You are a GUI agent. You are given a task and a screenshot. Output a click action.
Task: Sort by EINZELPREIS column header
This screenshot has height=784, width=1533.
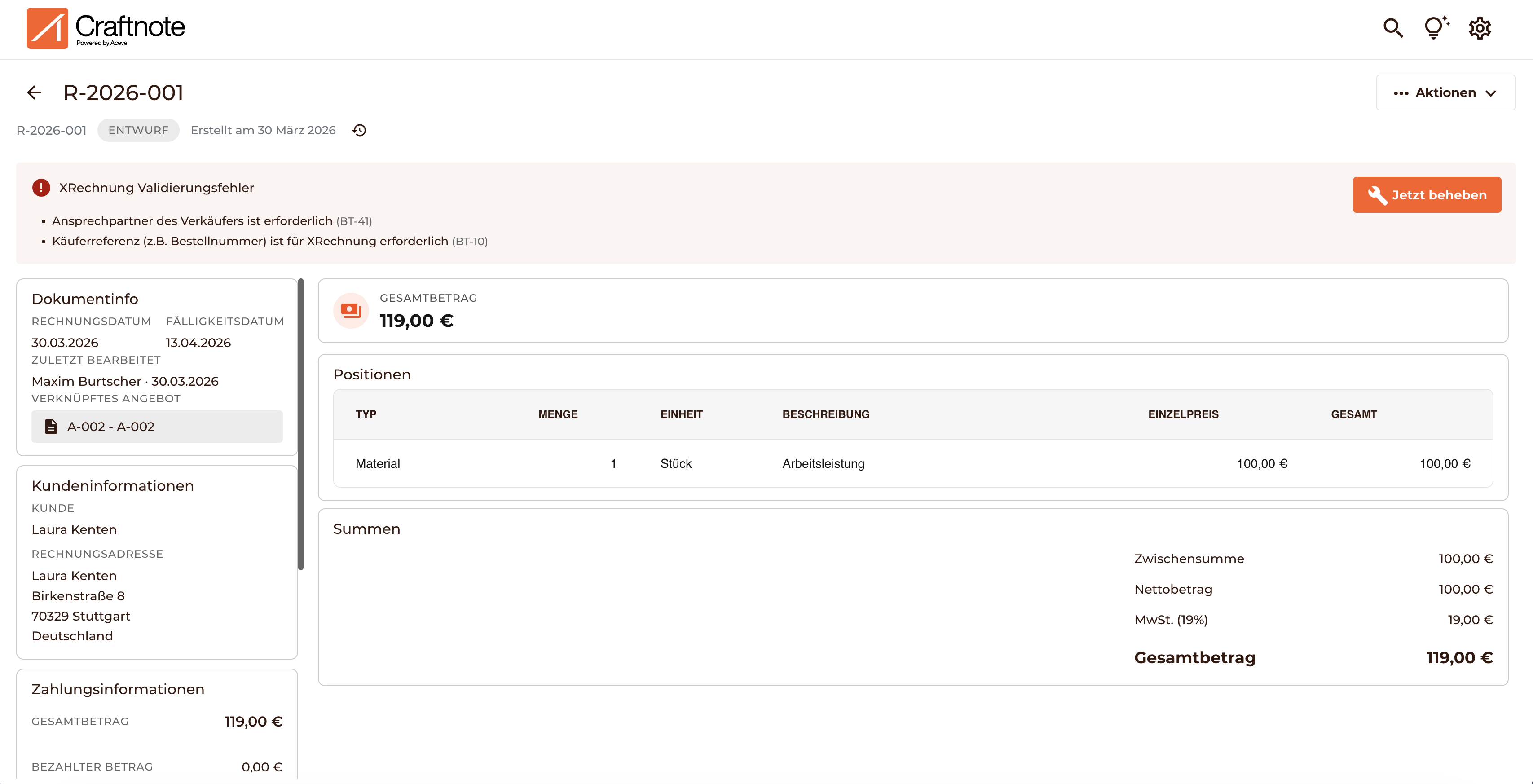click(x=1183, y=414)
